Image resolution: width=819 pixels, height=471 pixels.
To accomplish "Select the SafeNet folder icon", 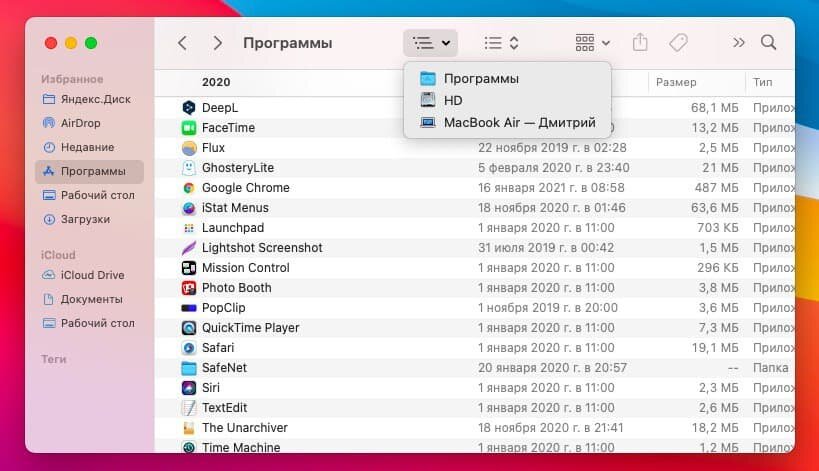I will point(189,368).
